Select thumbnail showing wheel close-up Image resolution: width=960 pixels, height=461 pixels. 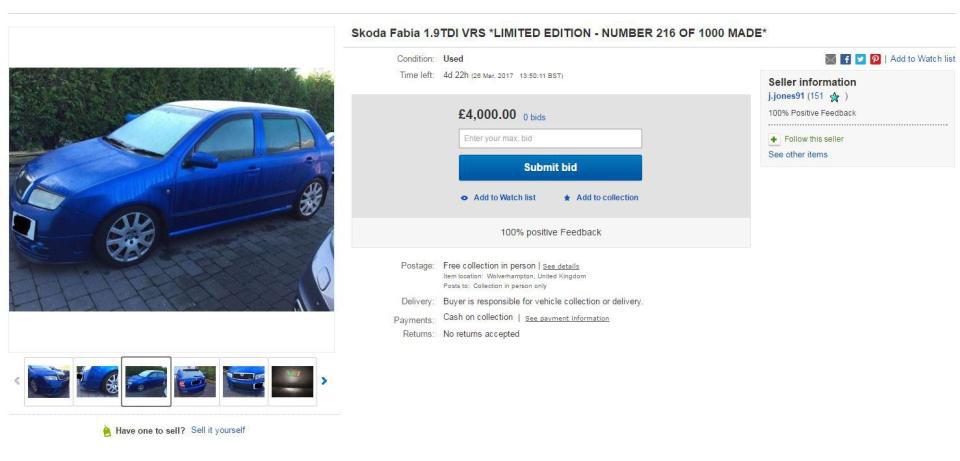click(97, 381)
